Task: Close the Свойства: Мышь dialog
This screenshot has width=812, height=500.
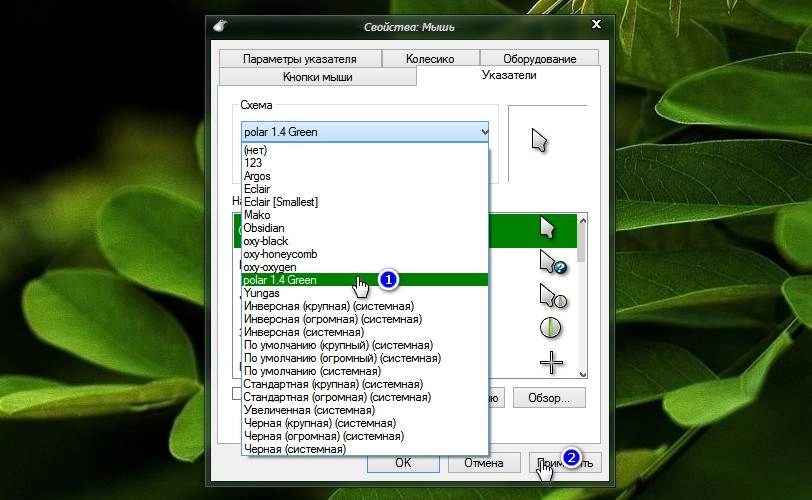Action: tap(597, 24)
